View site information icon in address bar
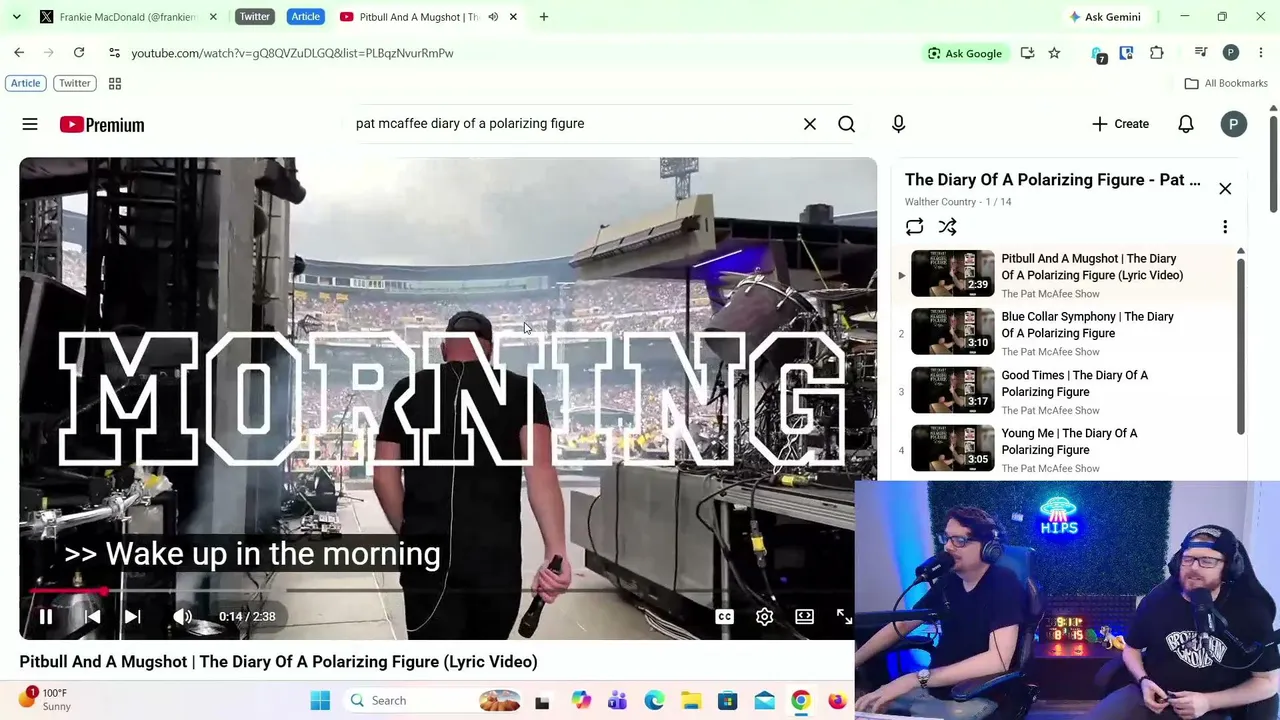The image size is (1280, 720). (114, 53)
